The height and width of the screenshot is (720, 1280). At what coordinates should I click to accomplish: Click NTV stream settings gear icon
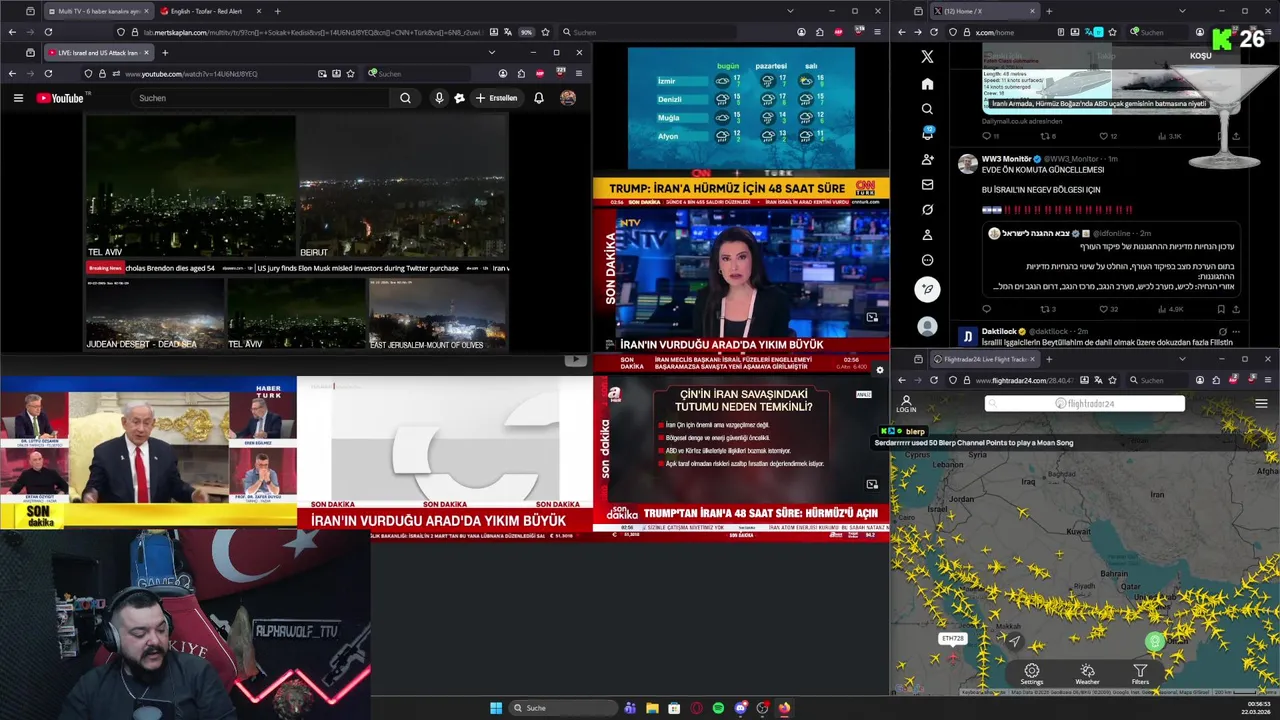(879, 370)
